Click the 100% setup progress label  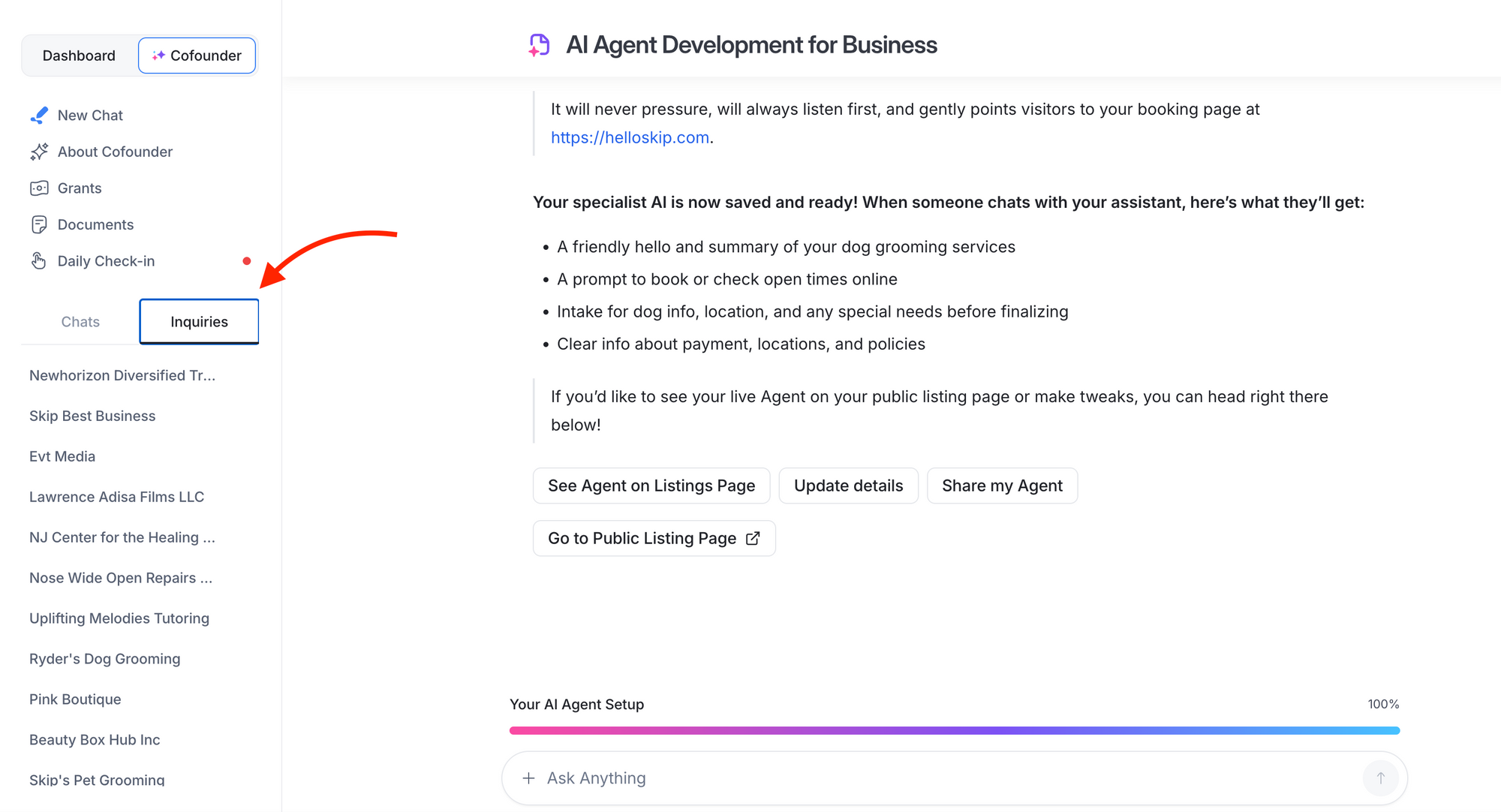1383,704
